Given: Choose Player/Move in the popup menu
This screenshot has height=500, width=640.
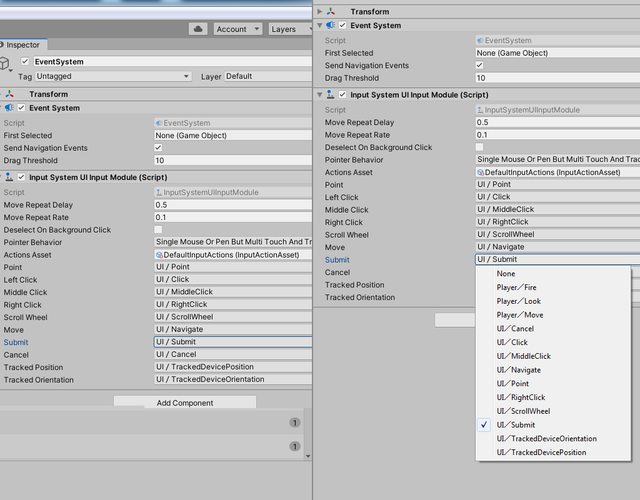Looking at the screenshot, I should click(553, 315).
